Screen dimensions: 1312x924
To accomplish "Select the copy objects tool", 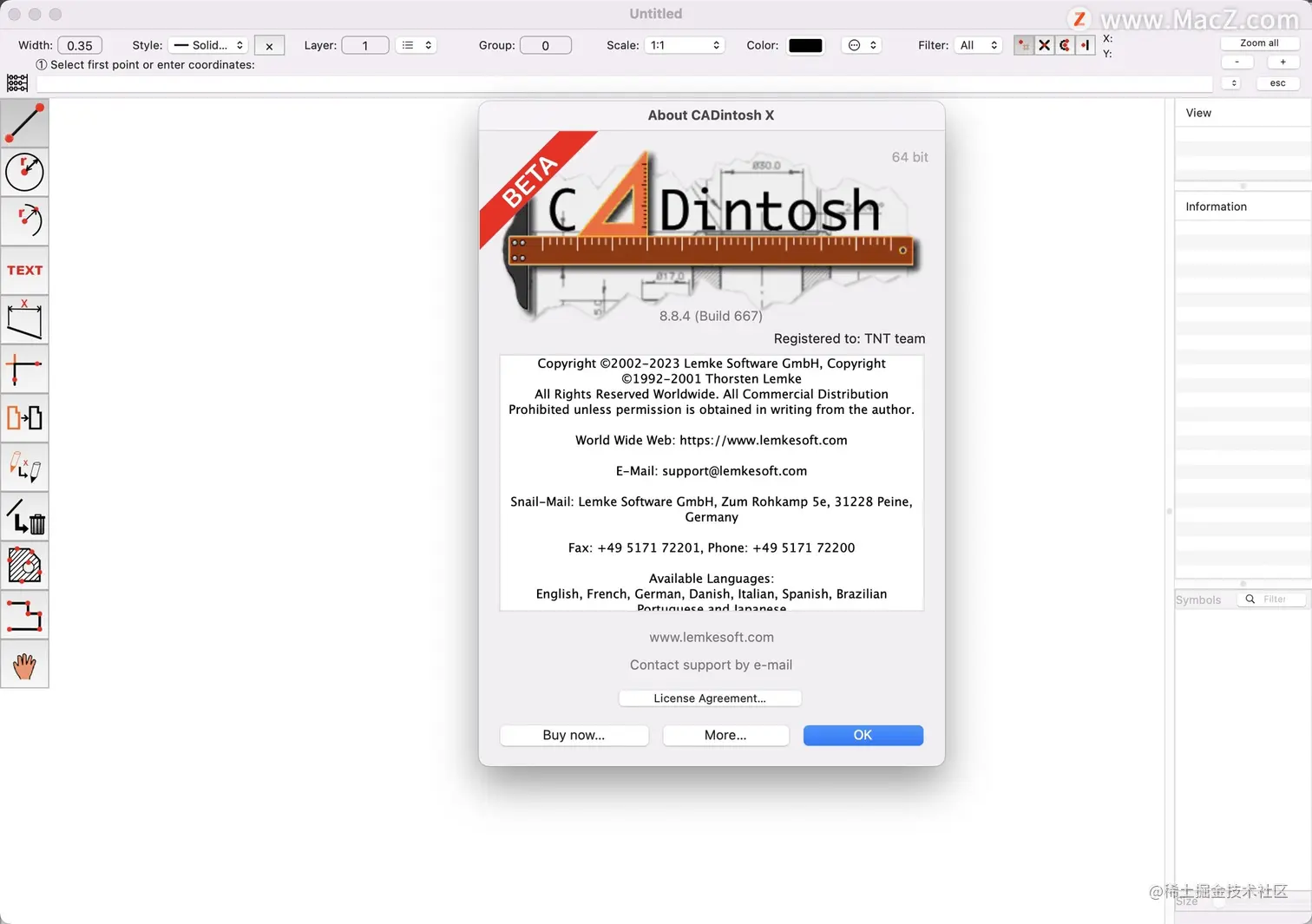I will point(24,418).
